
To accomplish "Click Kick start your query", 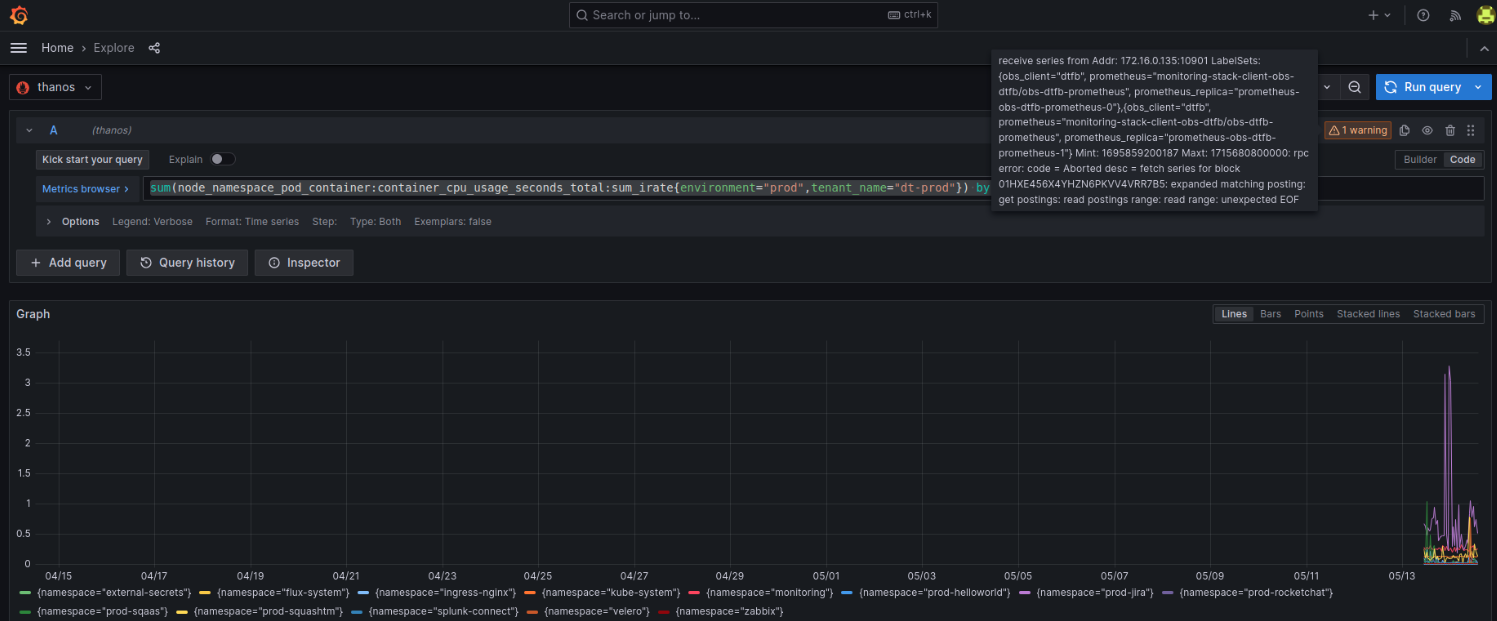I will [x=93, y=159].
